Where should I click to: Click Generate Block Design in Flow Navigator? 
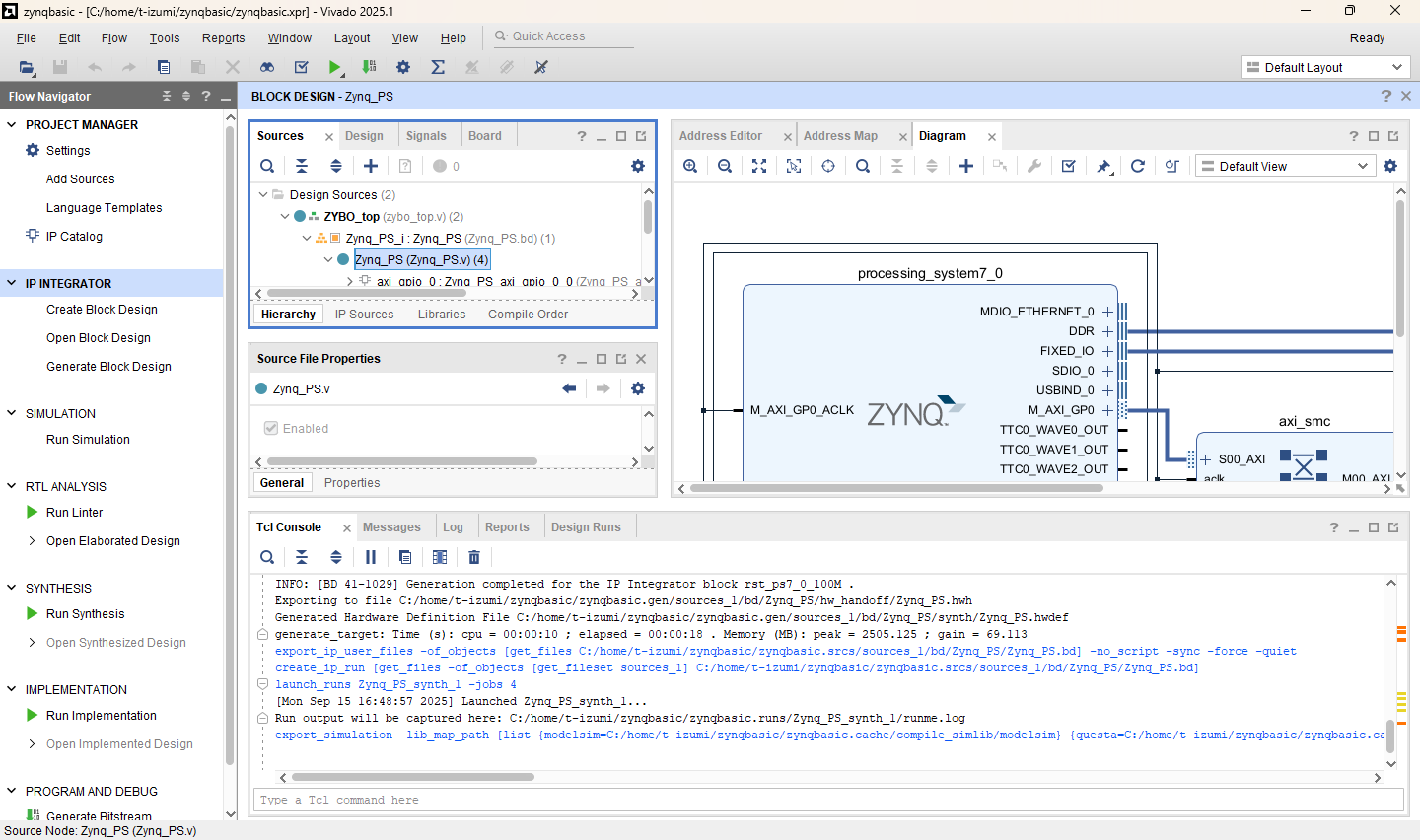tap(108, 367)
